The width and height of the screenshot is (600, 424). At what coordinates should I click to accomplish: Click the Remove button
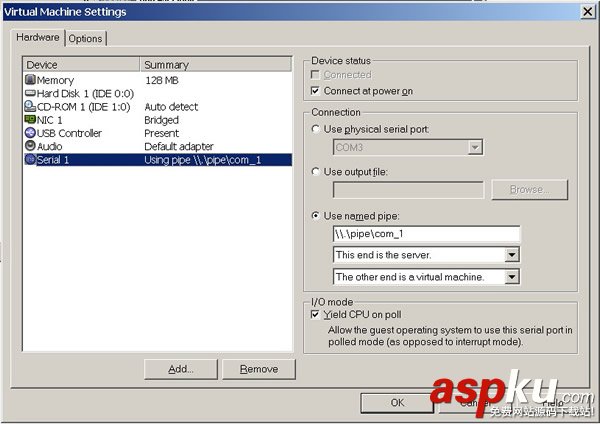pos(259,369)
